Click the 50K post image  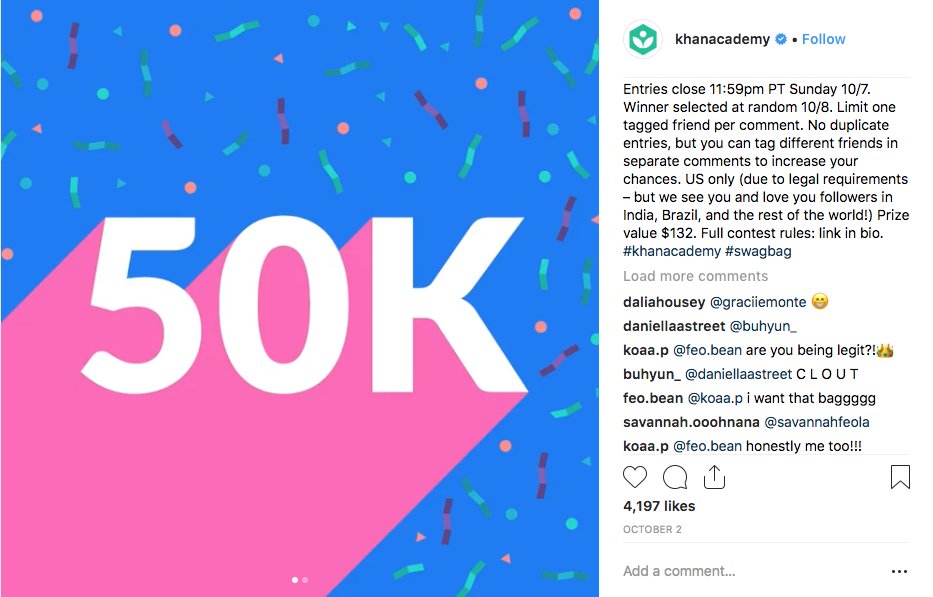300,300
